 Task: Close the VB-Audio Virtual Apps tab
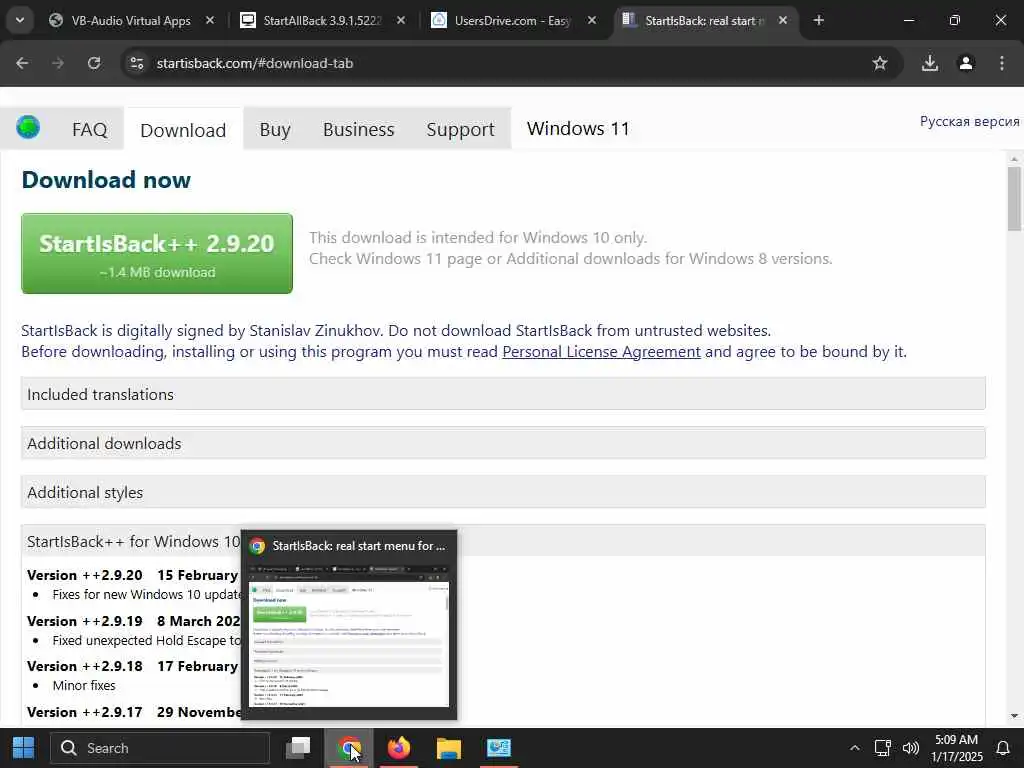(x=210, y=20)
